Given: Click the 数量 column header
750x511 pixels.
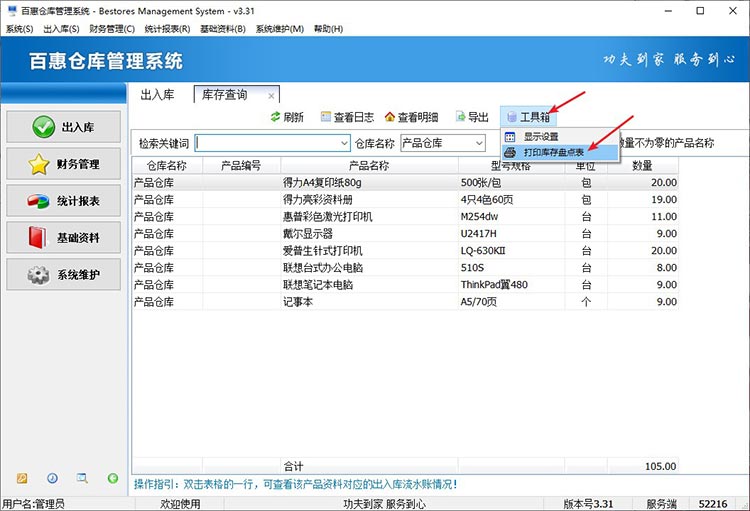Looking at the screenshot, I should click(642, 166).
